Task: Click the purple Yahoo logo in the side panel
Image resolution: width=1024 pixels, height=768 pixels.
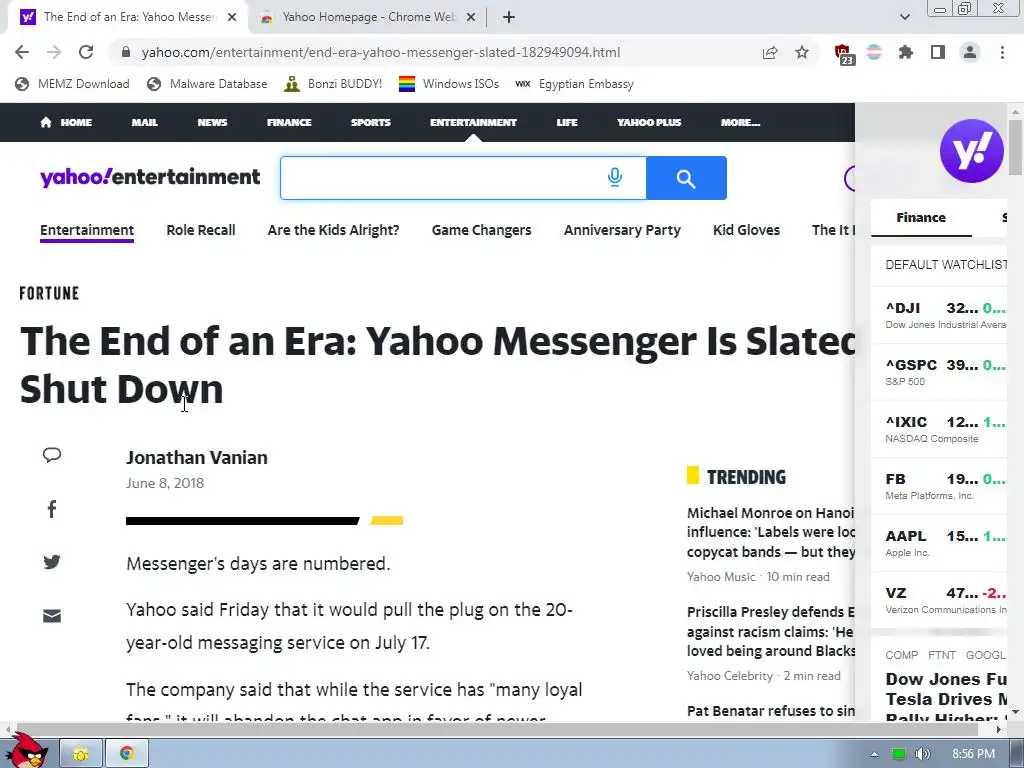Action: point(972,151)
